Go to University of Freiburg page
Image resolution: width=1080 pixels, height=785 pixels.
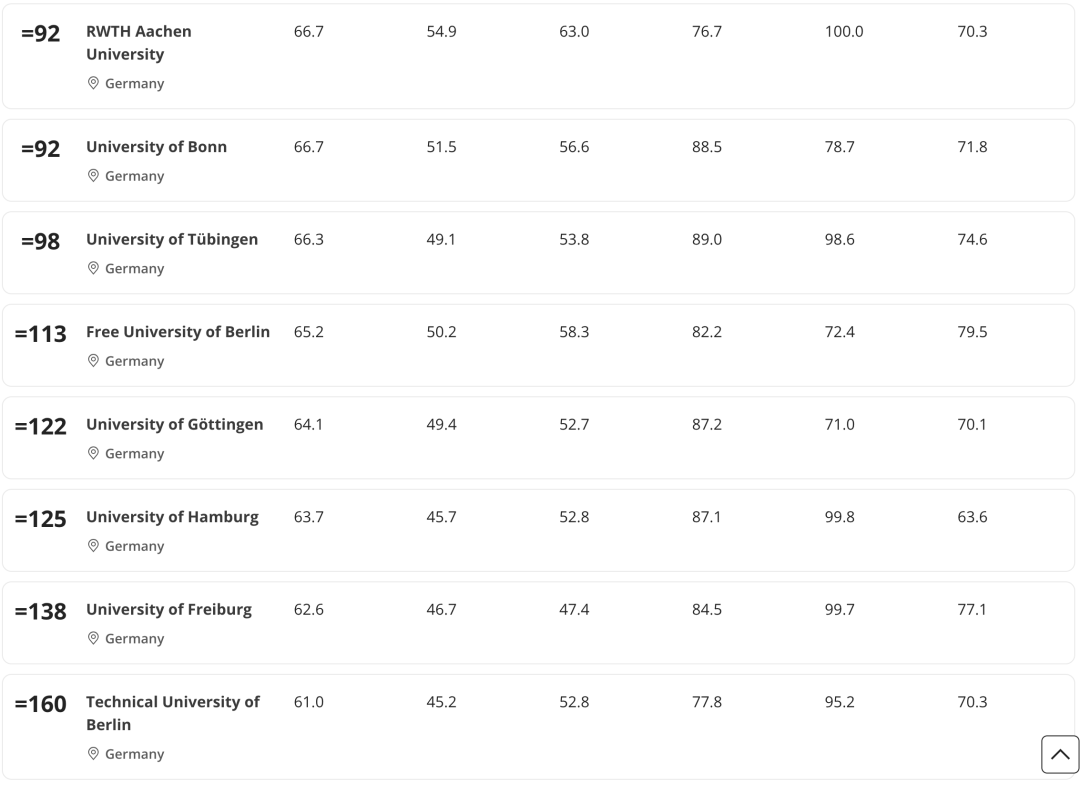[169, 610]
